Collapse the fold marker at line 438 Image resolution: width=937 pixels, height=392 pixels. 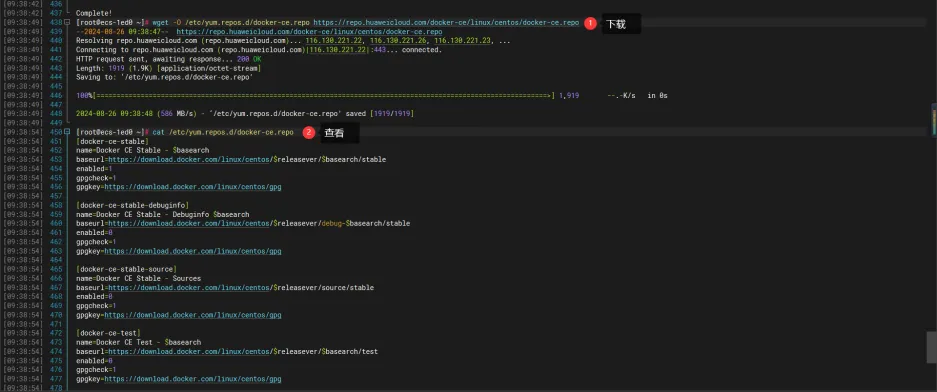(68, 22)
